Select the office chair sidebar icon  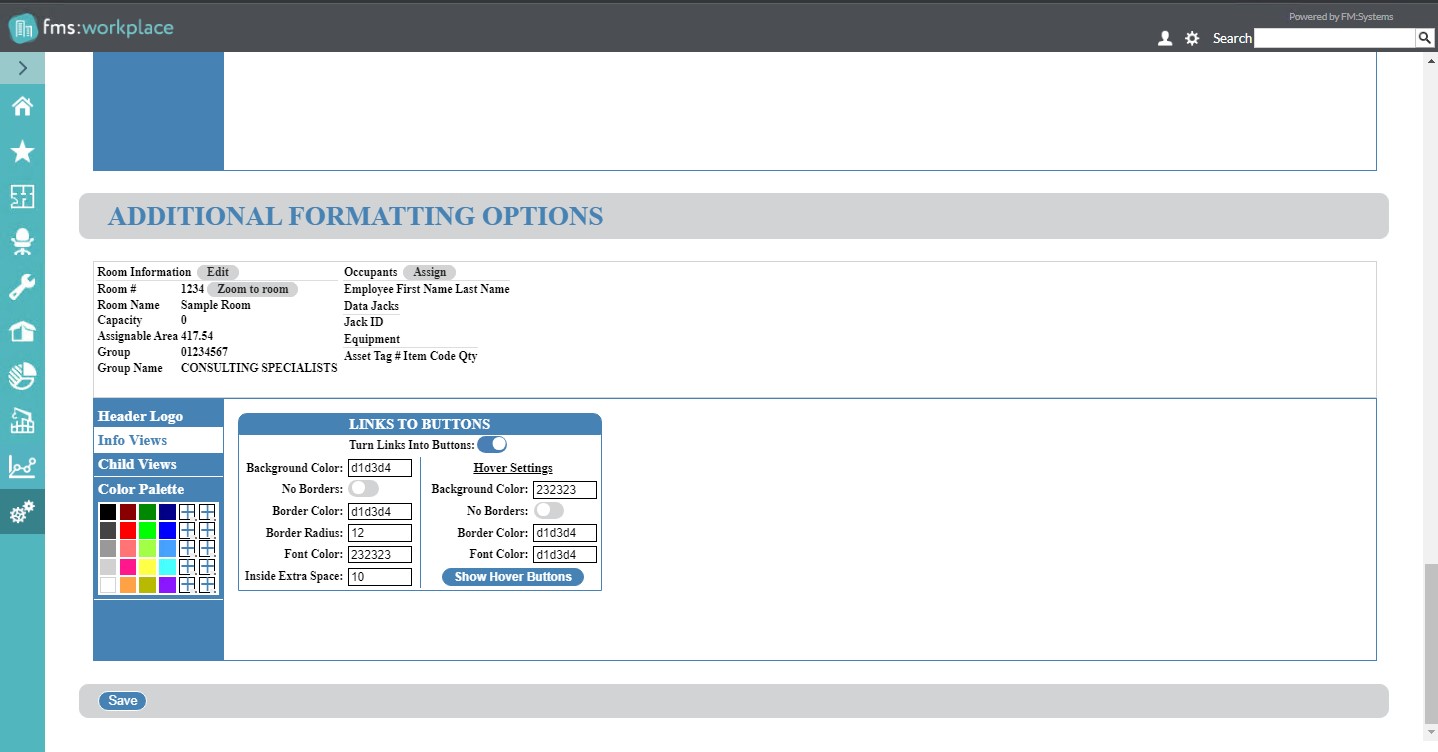pos(22,241)
